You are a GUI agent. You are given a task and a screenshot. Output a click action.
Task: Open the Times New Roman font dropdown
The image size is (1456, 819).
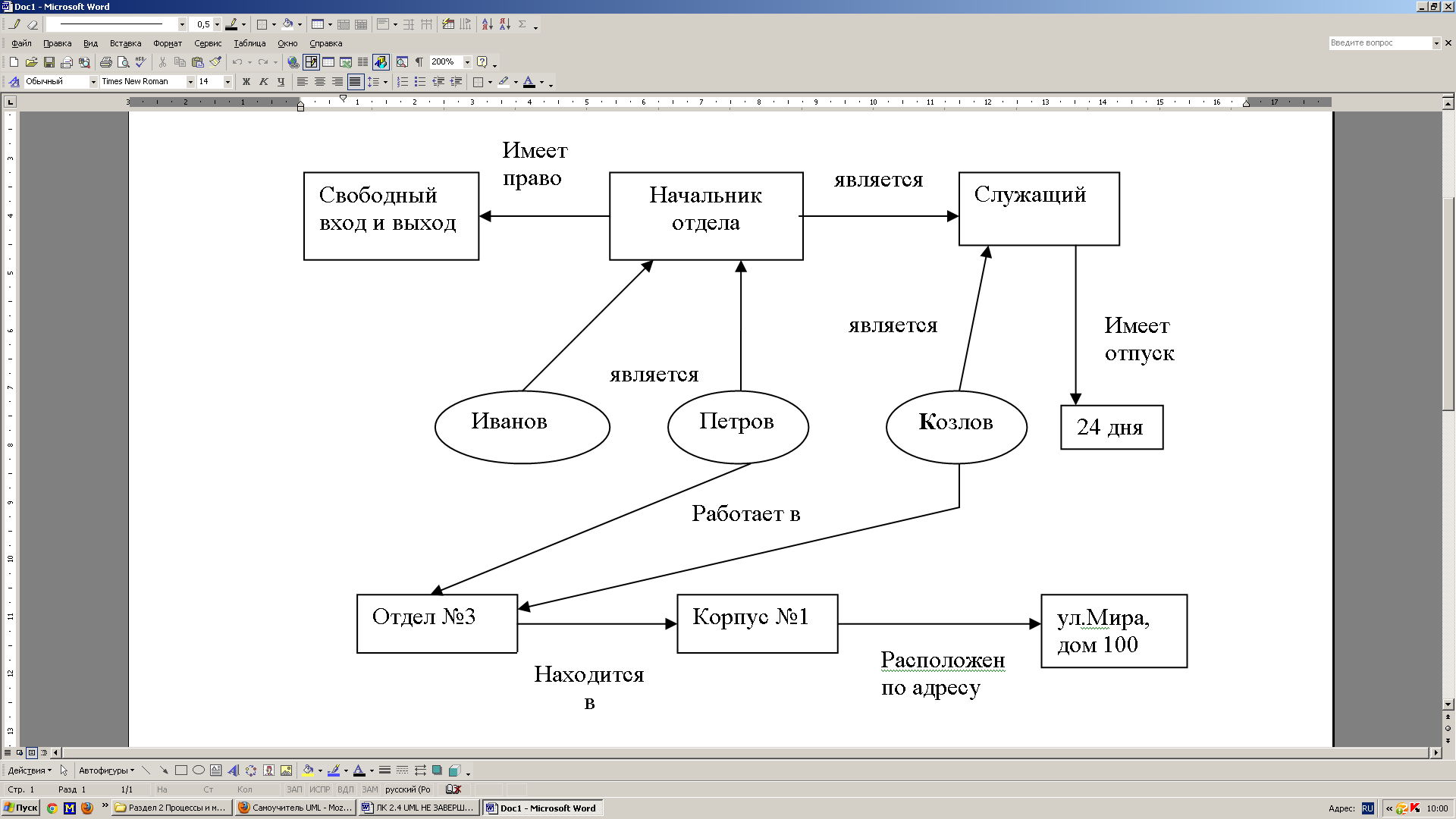tap(190, 82)
